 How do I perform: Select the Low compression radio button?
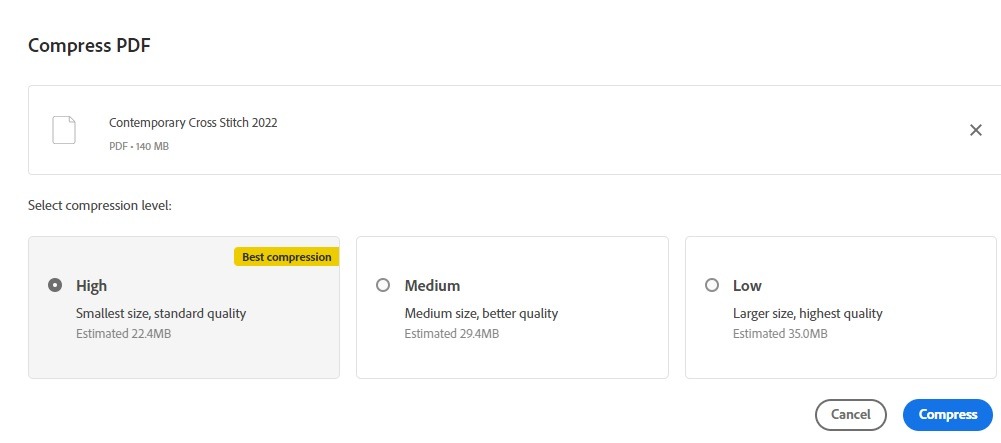click(x=712, y=285)
